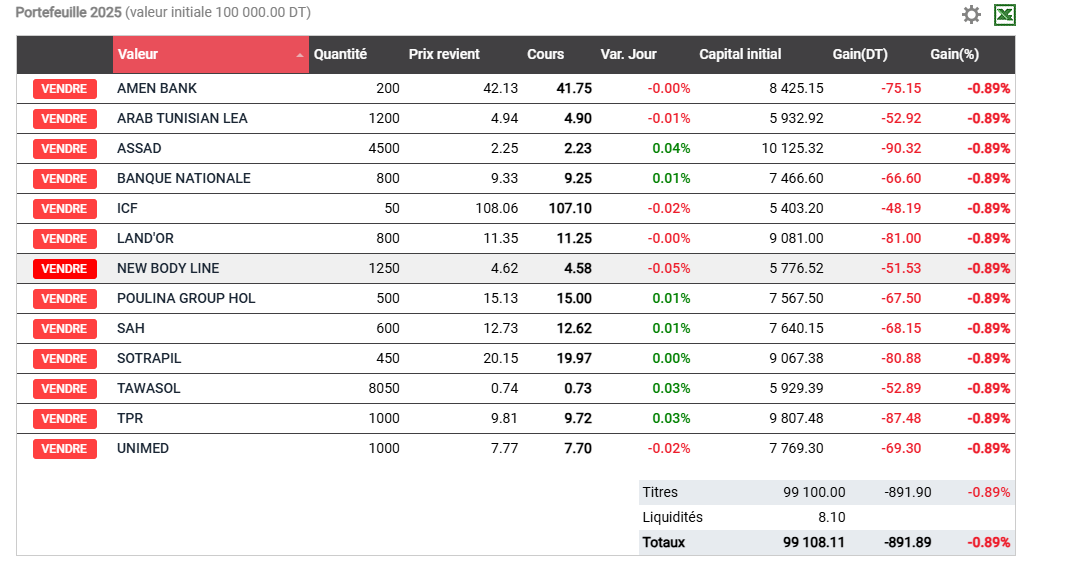Click ICF price 107.10
Screen dimensions: 1065x568
570,208
